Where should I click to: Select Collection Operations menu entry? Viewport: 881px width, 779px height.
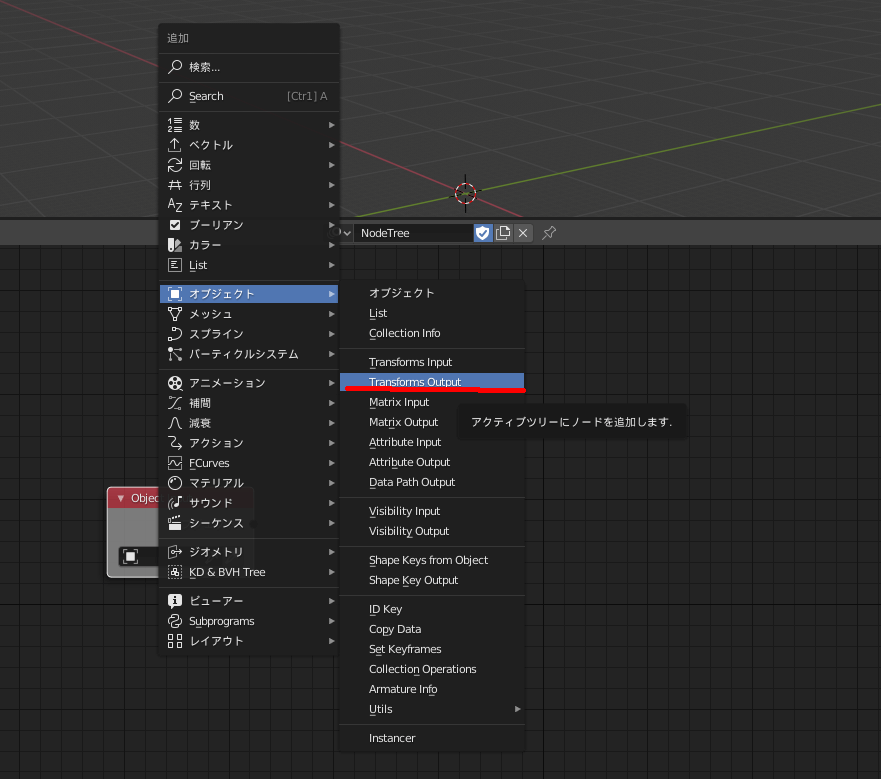pos(432,669)
